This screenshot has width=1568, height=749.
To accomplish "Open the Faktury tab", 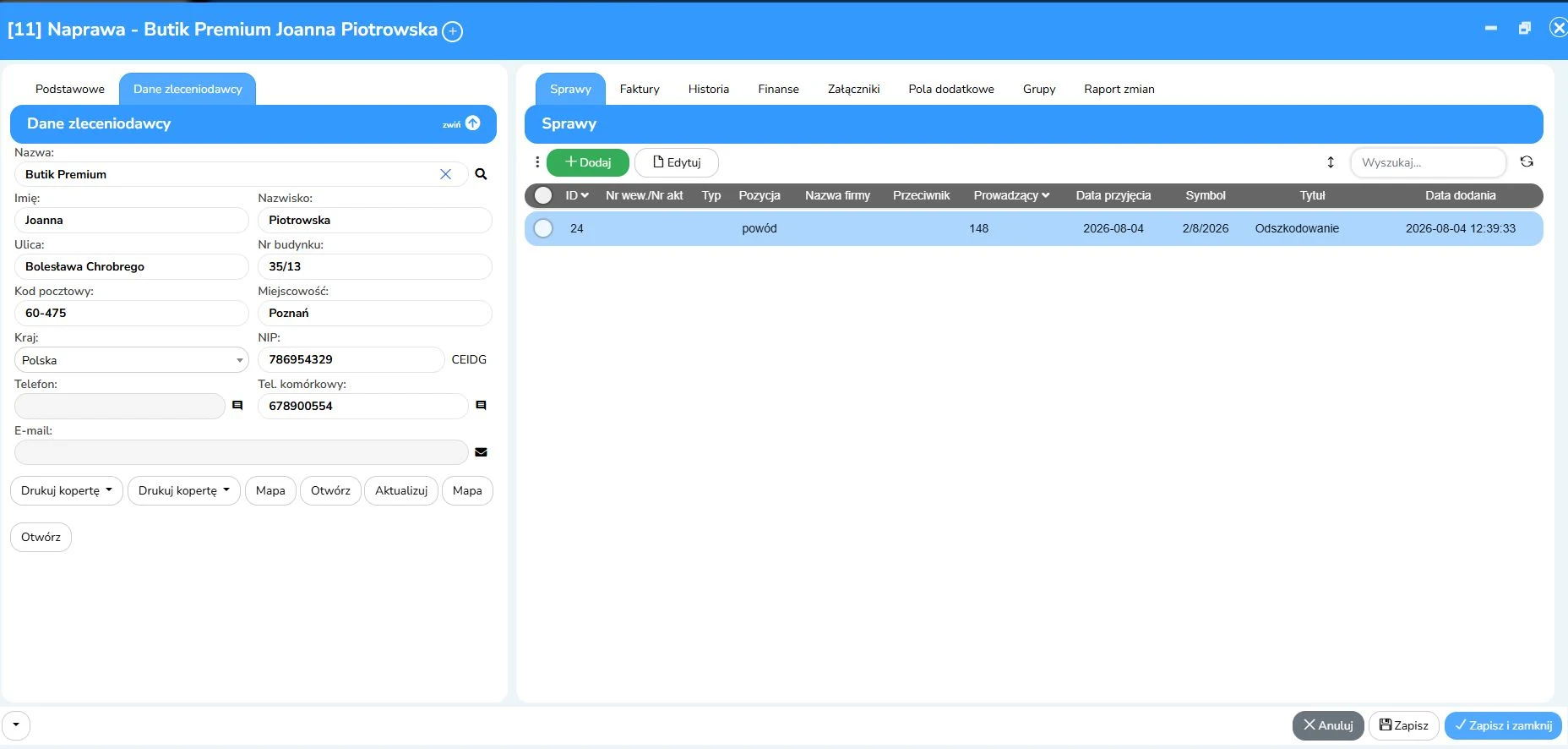I will (x=640, y=89).
